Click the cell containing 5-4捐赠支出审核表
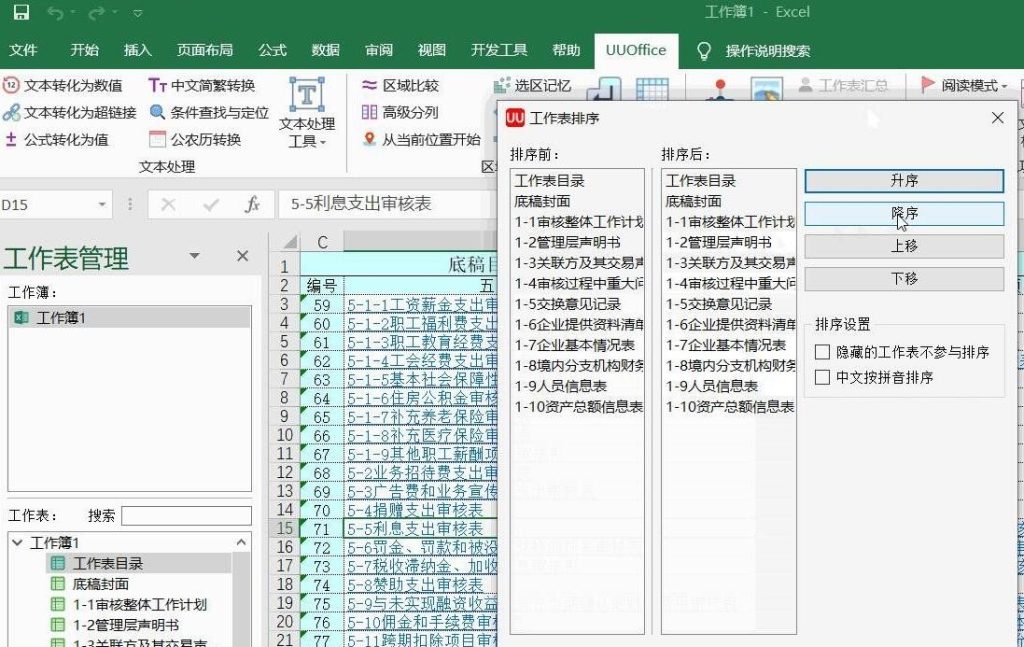Viewport: 1024px width, 647px height. [x=421, y=510]
